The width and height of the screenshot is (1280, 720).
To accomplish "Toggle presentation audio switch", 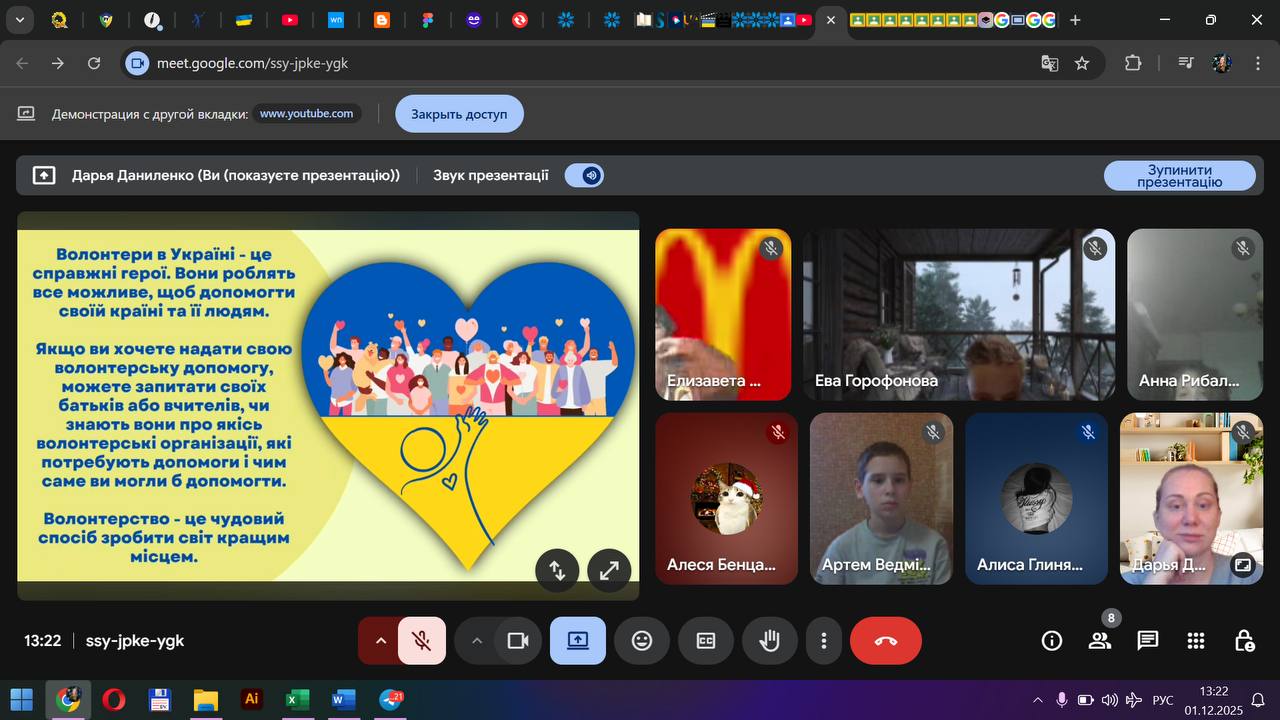I will 584,176.
